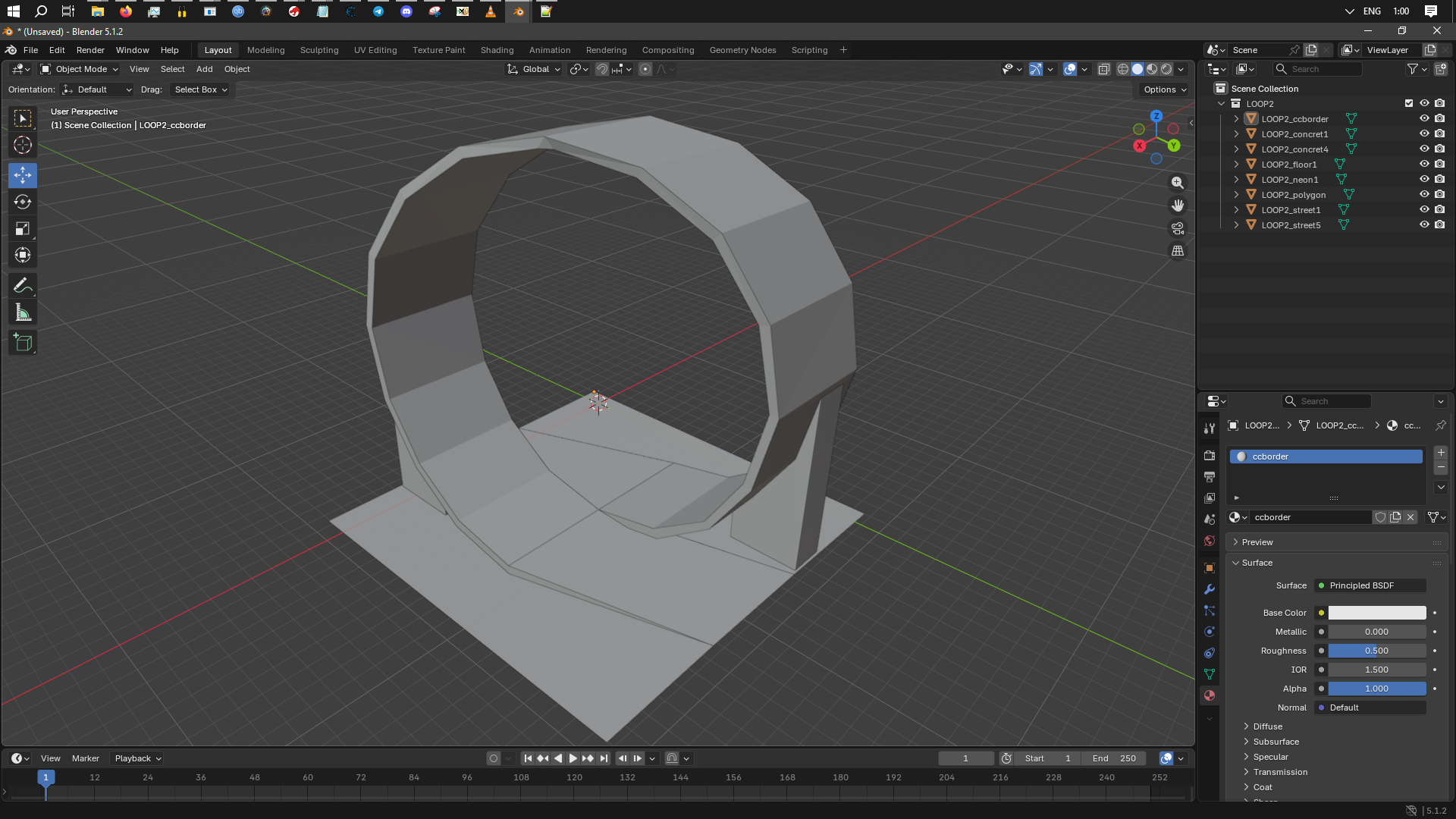The height and width of the screenshot is (819, 1456).
Task: Open the Drag Select Box dropdown
Action: point(201,89)
